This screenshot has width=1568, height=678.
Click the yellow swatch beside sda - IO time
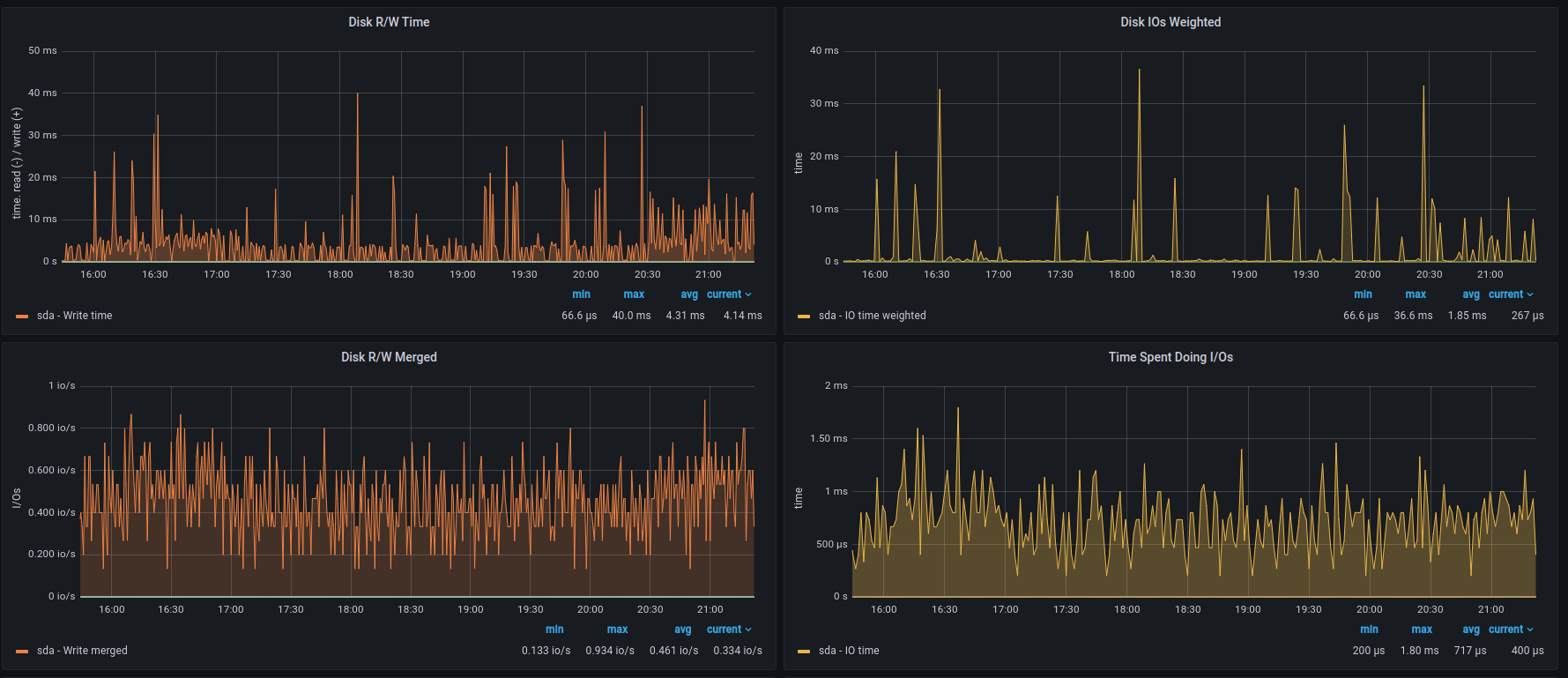(x=803, y=652)
